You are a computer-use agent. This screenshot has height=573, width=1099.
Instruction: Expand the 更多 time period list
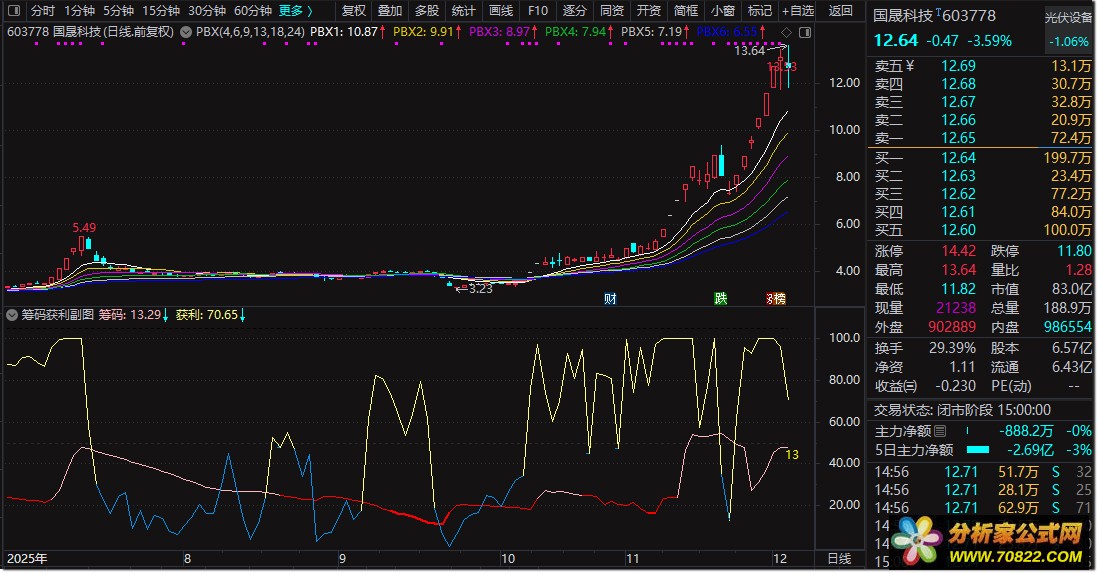pos(295,11)
